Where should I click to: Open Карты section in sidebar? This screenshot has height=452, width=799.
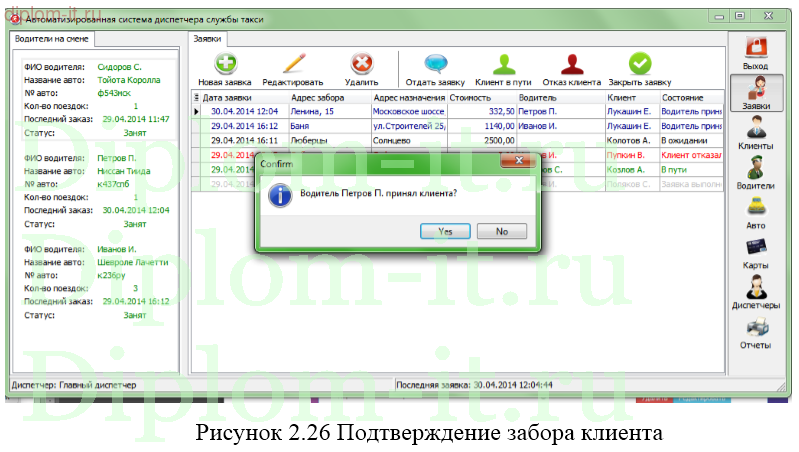click(x=756, y=251)
